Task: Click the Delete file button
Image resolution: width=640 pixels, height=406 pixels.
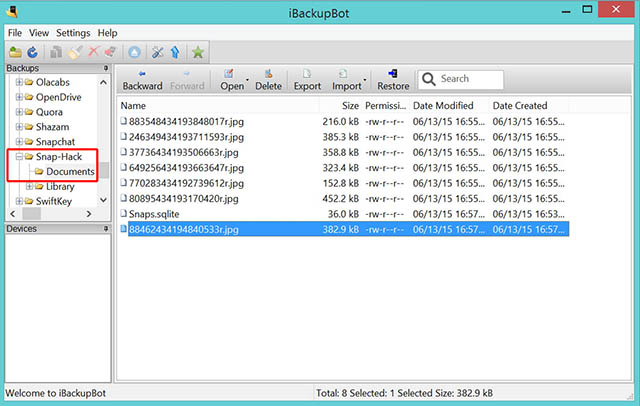Action: 268,80
